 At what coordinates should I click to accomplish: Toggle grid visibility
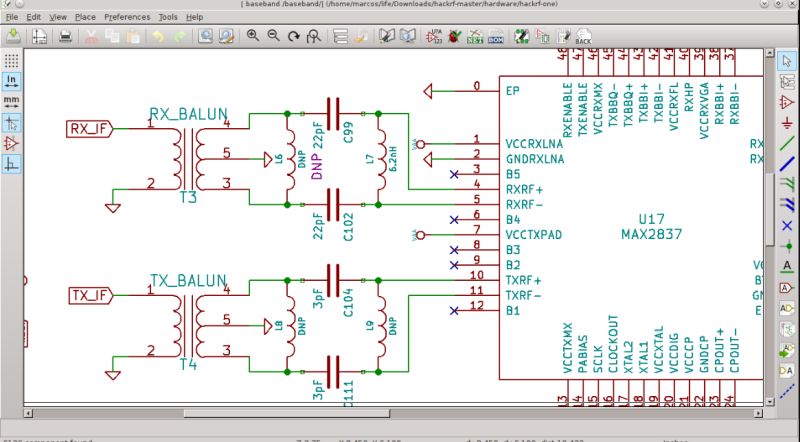[x=11, y=61]
